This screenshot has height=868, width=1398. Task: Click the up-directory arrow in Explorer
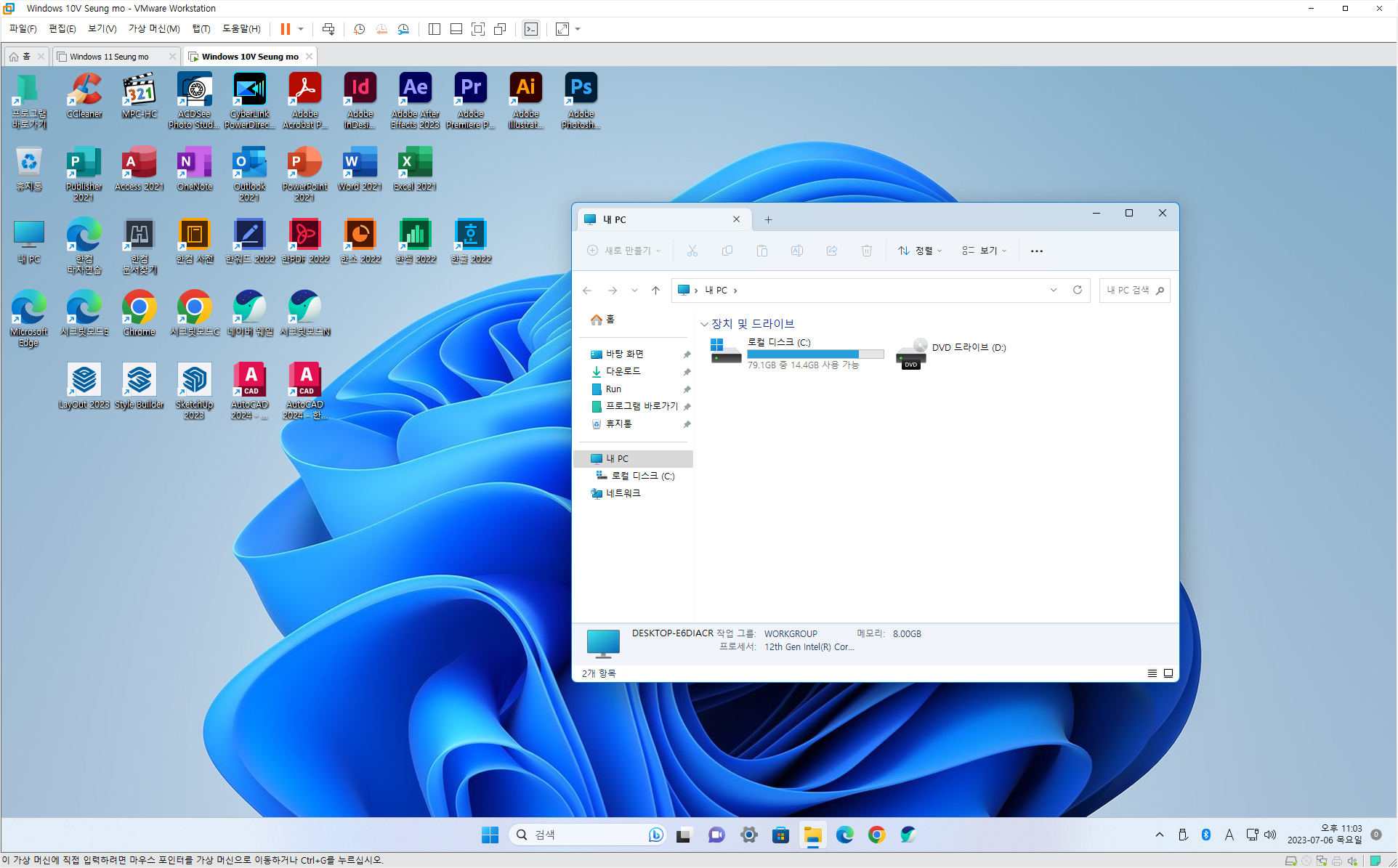[655, 290]
